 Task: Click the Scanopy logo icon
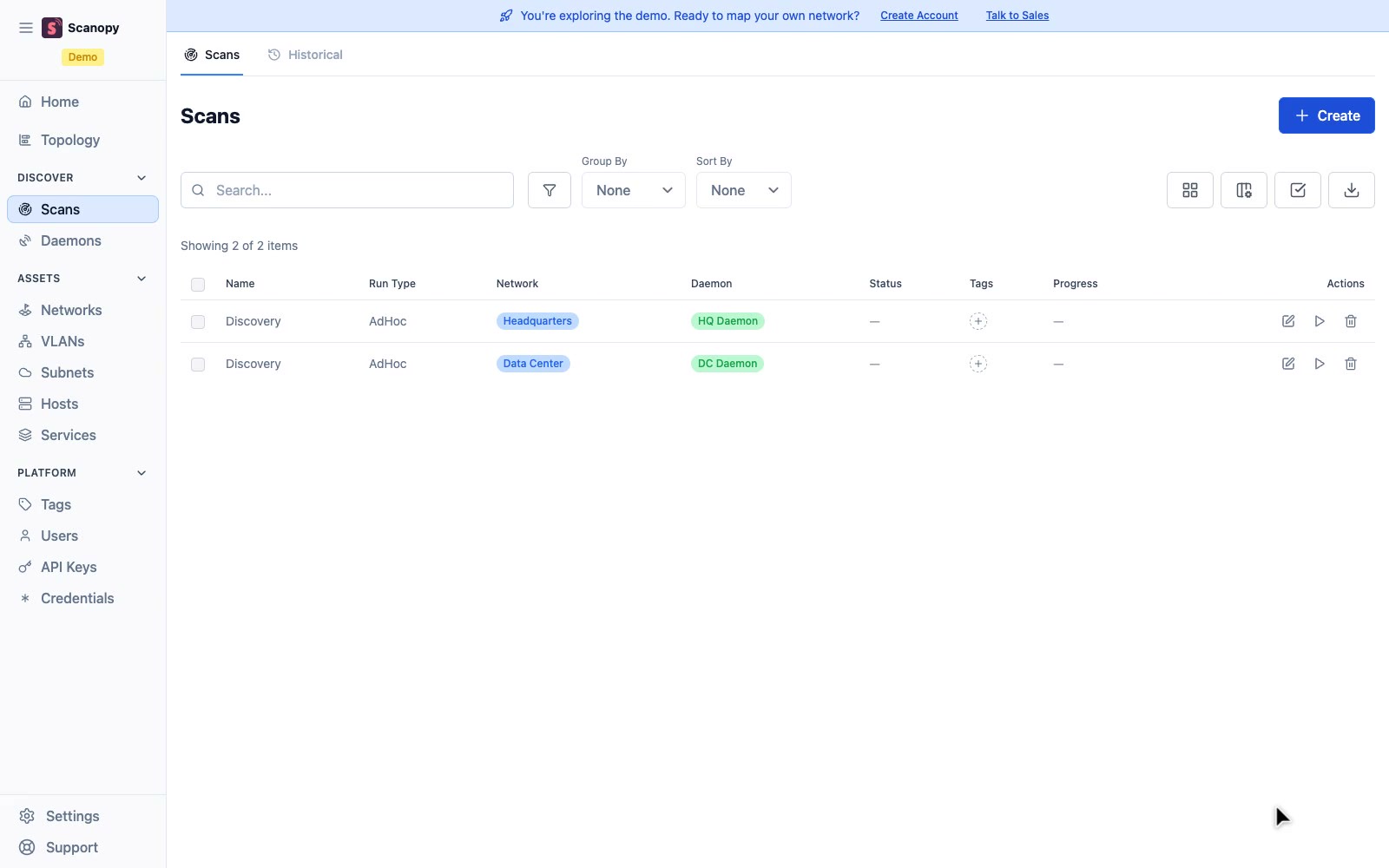point(52,28)
